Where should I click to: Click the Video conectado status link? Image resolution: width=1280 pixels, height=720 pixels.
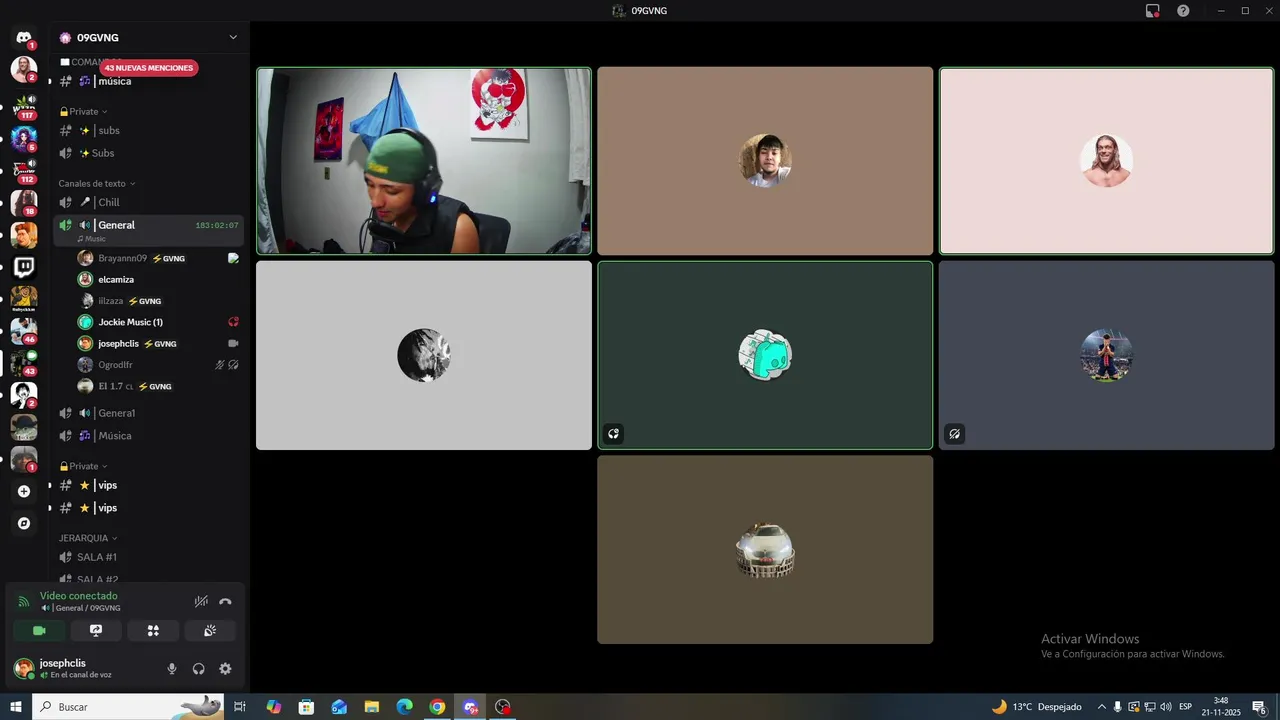tap(79, 596)
